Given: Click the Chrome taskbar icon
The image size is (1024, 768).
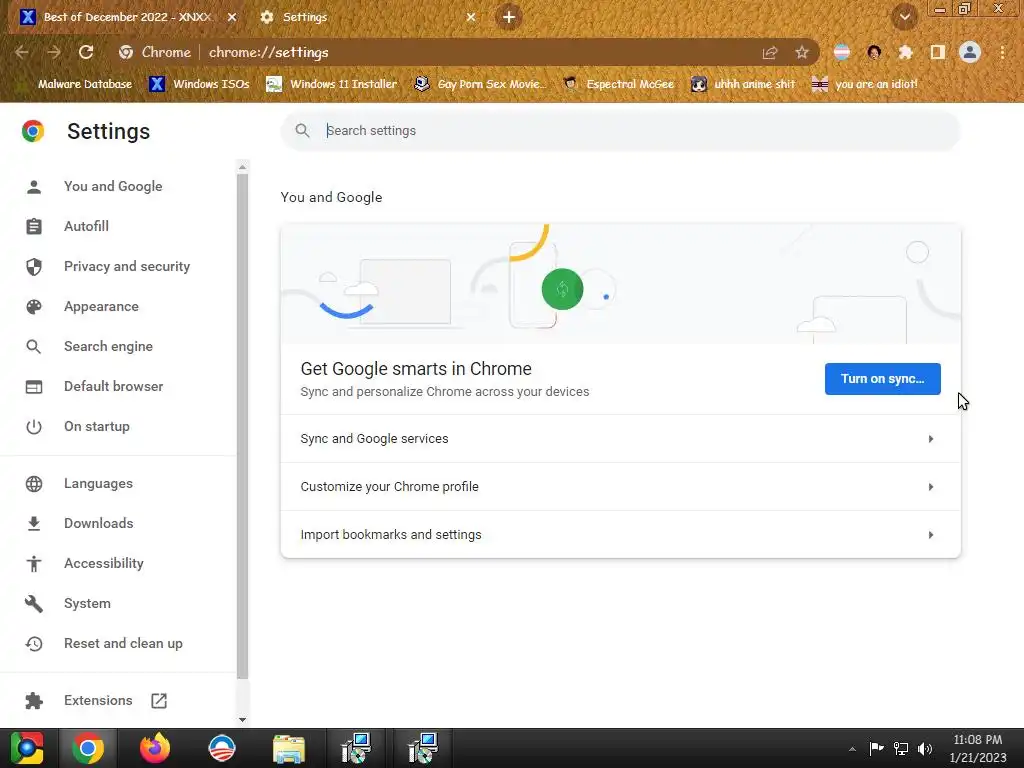Looking at the screenshot, I should coord(88,748).
